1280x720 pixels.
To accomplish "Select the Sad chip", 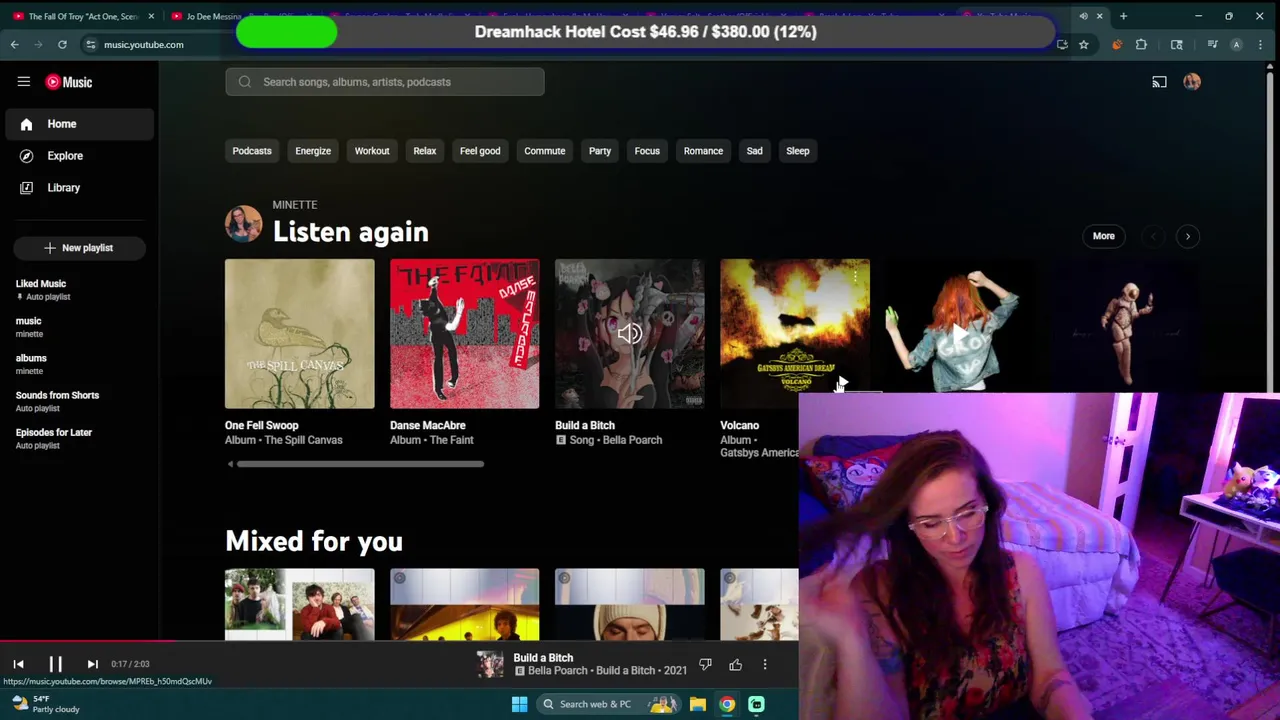I will point(754,151).
